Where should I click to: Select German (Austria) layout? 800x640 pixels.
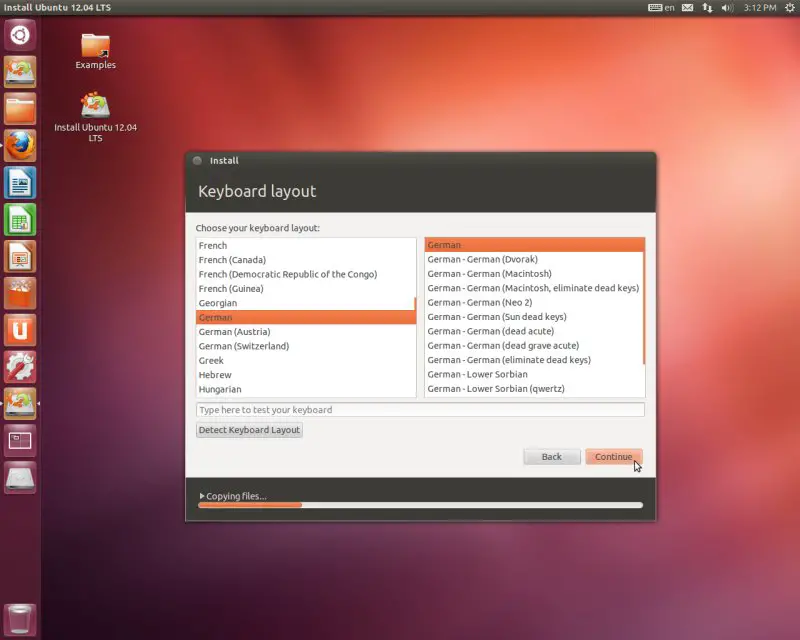(x=306, y=332)
